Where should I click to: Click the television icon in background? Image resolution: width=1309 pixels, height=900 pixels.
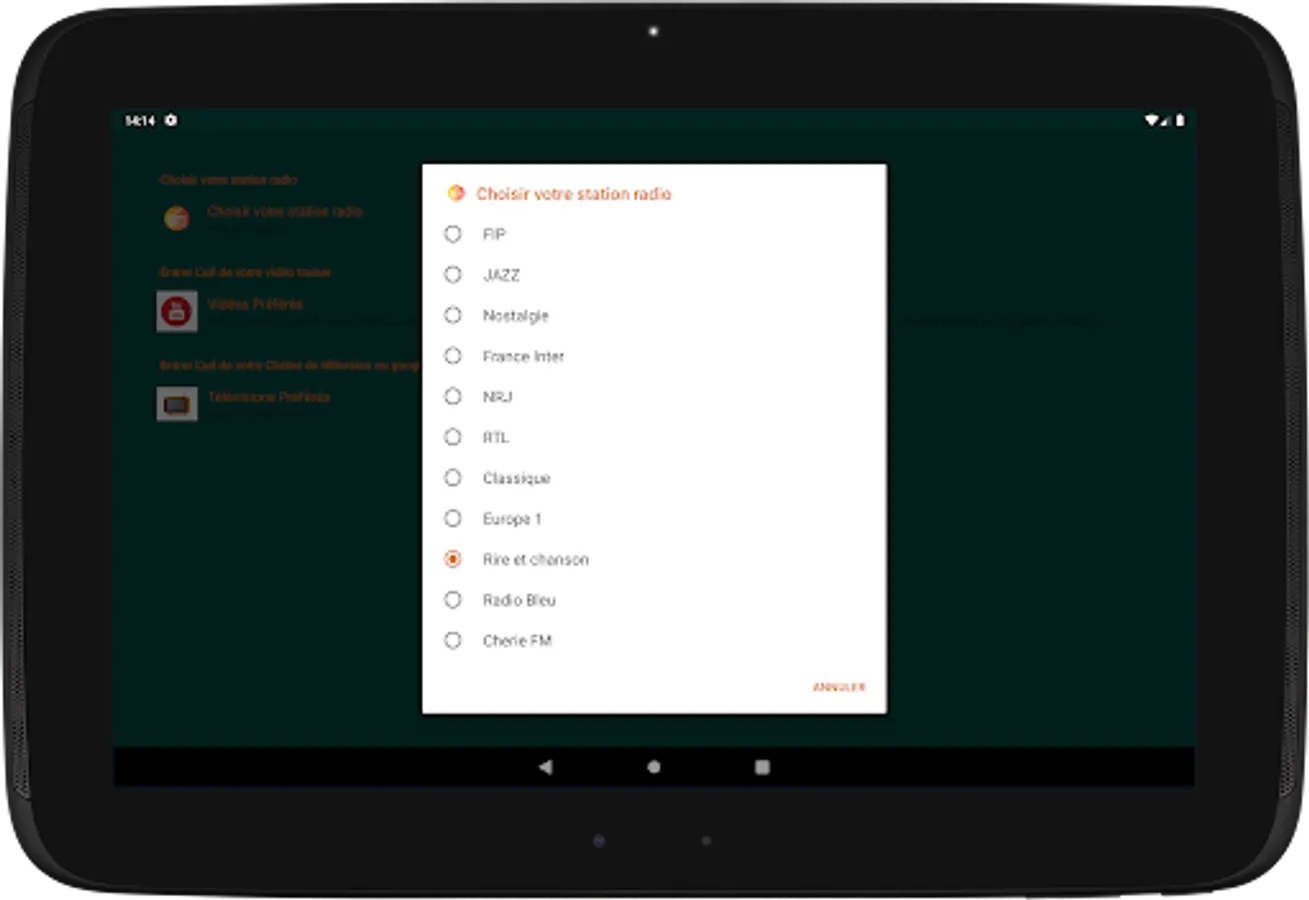pyautogui.click(x=177, y=404)
